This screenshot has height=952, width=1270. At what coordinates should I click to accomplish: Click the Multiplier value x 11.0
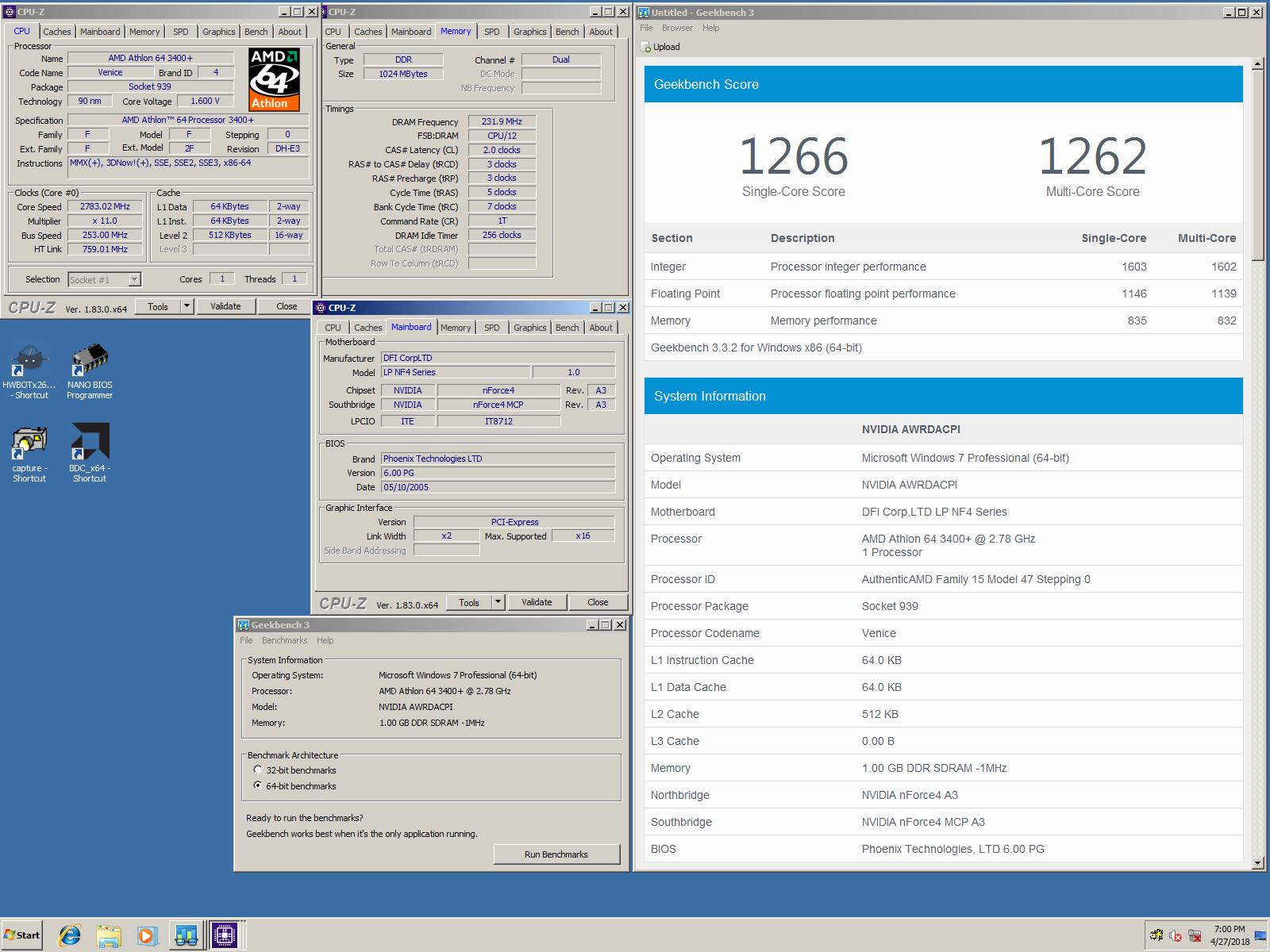pyautogui.click(x=105, y=221)
